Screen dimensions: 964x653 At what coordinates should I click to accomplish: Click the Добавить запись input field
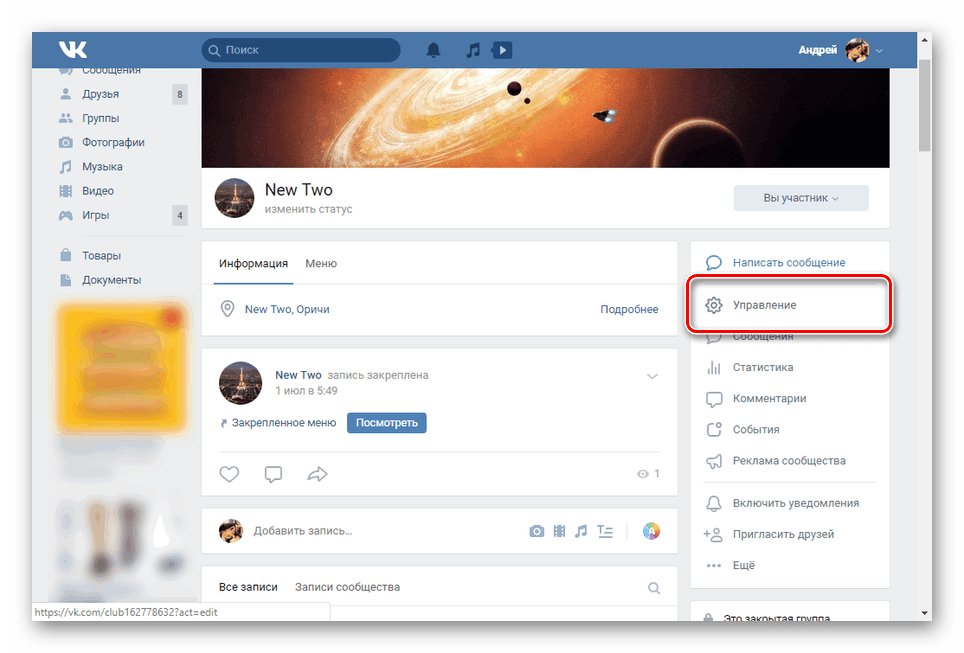(302, 531)
